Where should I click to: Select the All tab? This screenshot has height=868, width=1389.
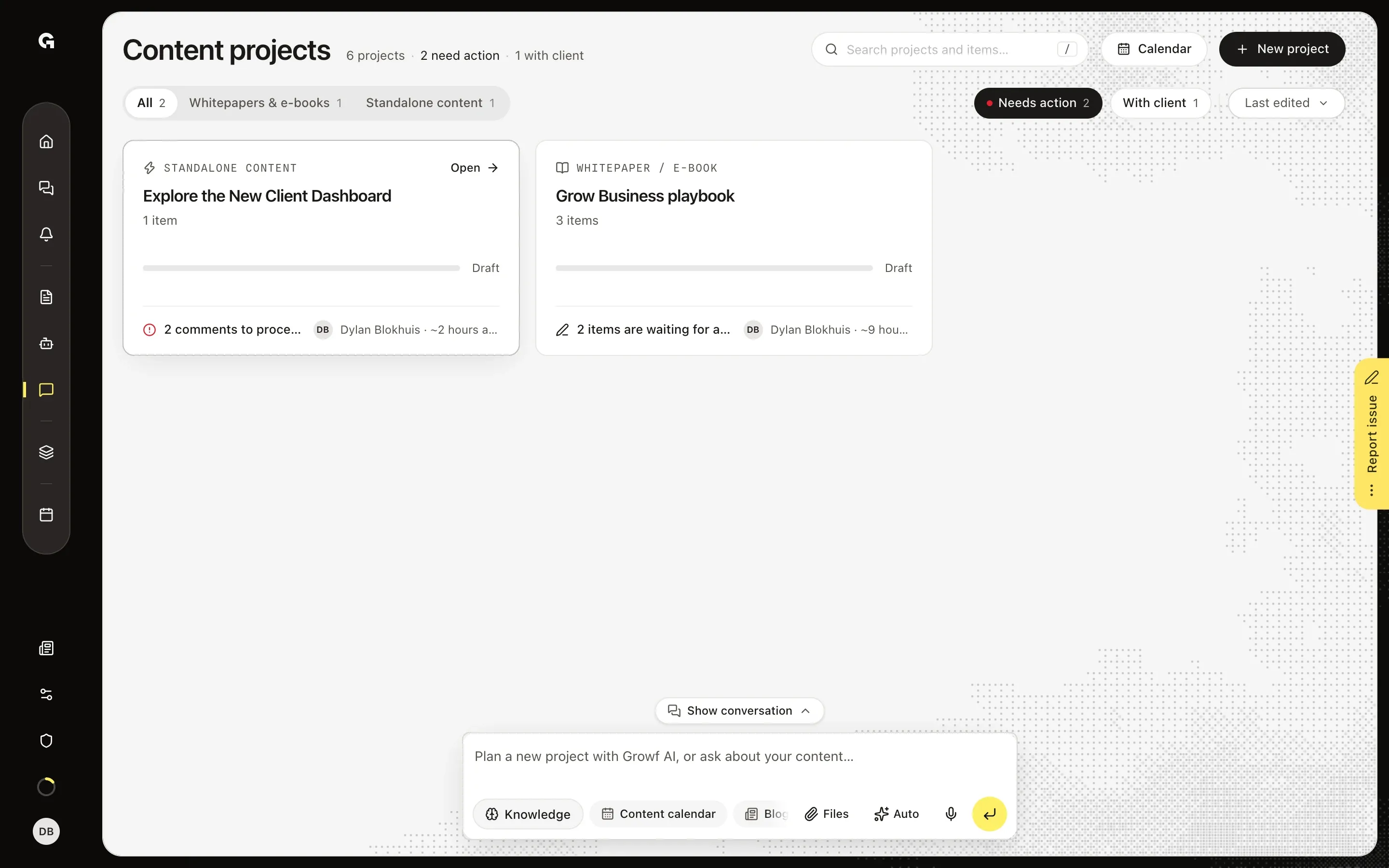151,103
